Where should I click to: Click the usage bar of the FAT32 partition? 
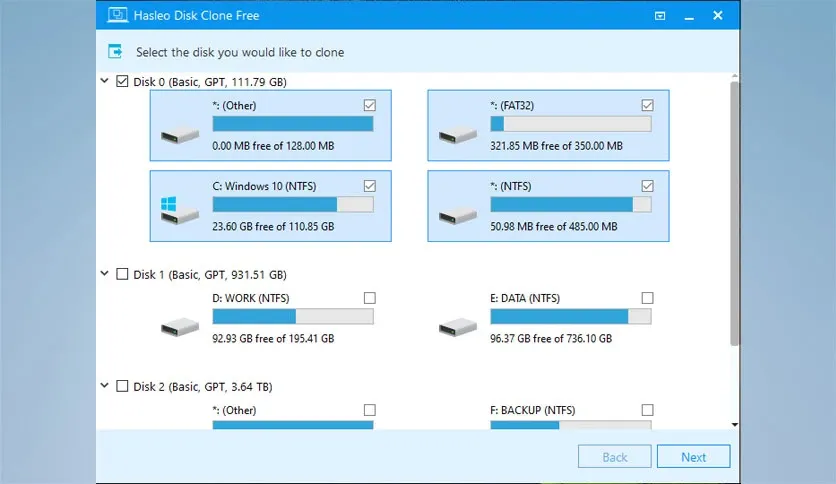coord(570,124)
